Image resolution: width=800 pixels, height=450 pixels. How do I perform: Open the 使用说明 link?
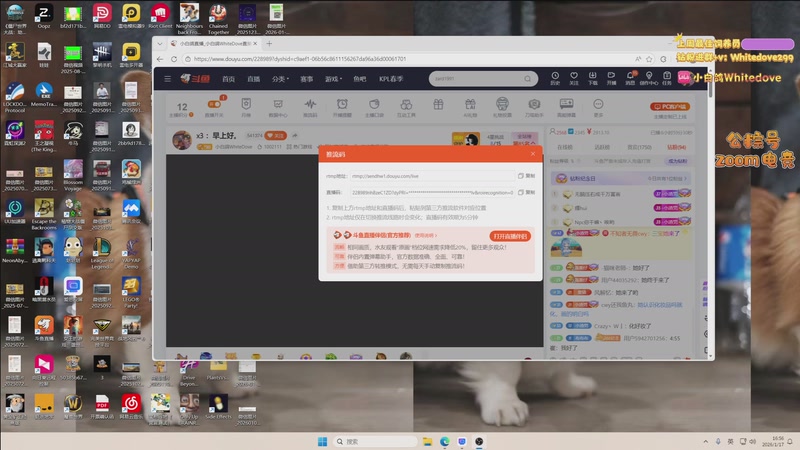point(425,235)
